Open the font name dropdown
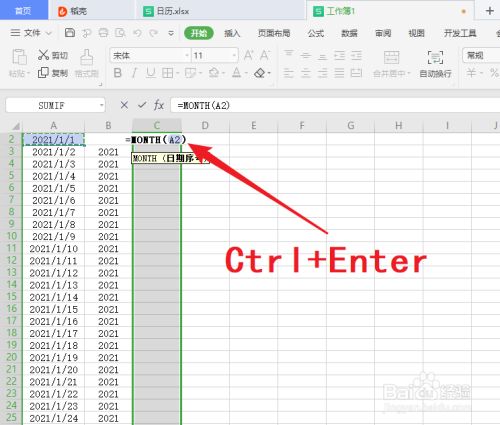 click(x=187, y=55)
